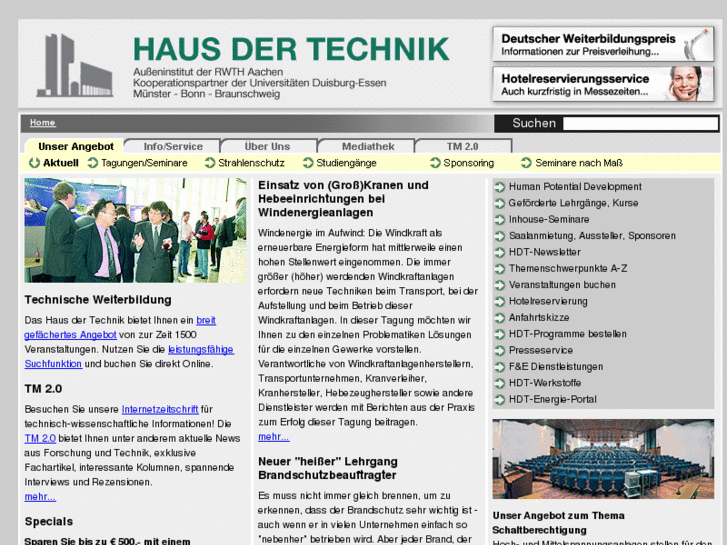Click the arrow icon beside Studiengänge

[x=308, y=163]
